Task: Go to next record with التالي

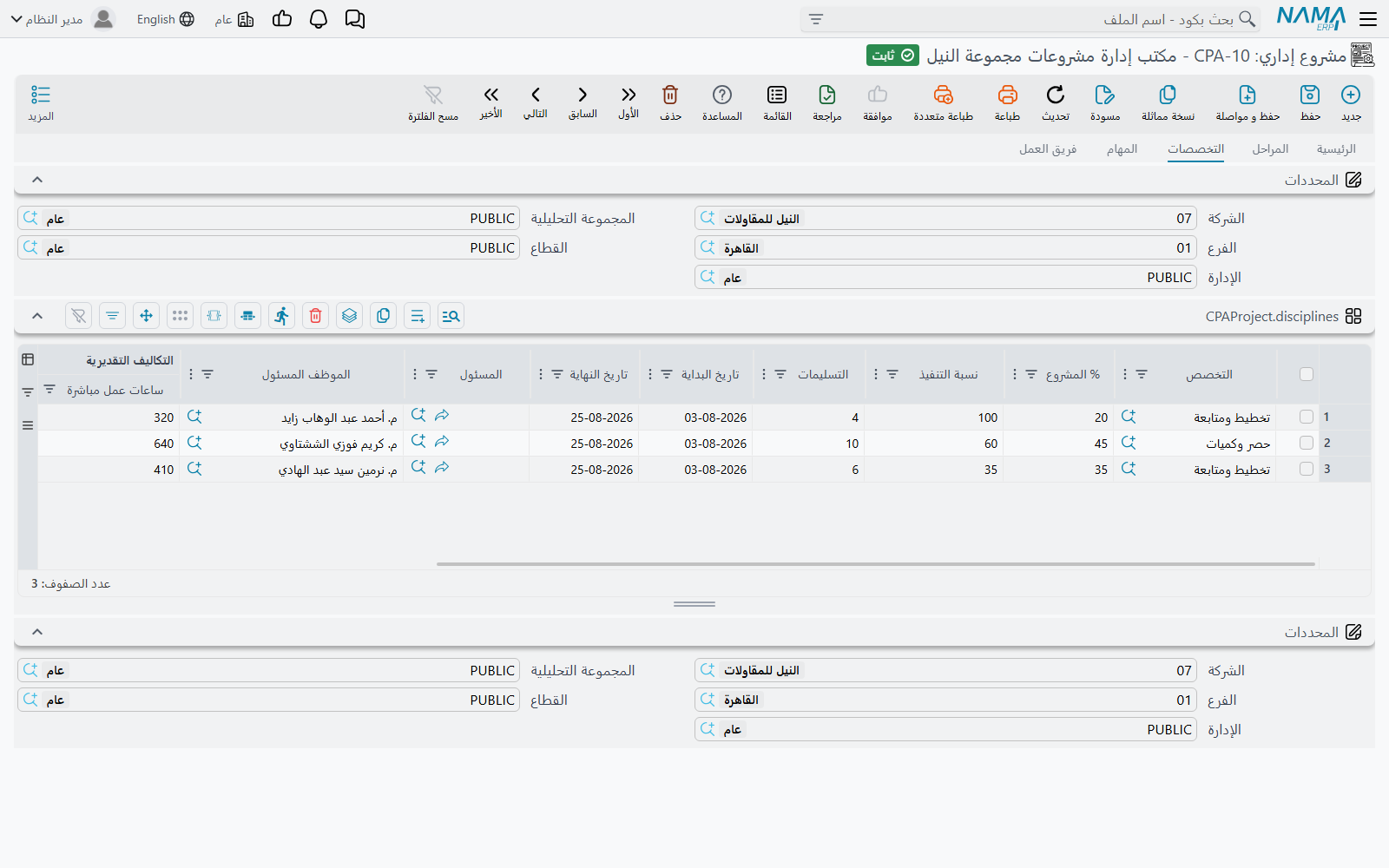Action: tap(536, 102)
